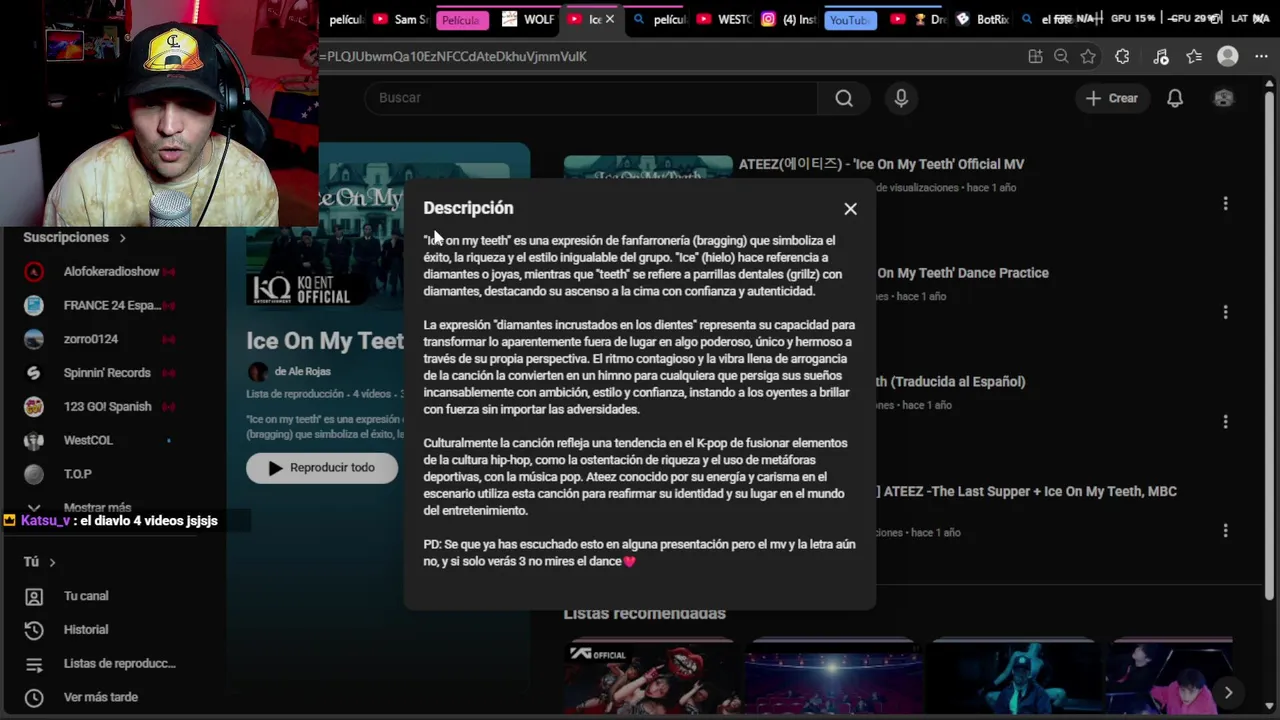The image size is (1280, 720).
Task: Open the browser three-dot settings menu
Action: coord(1261,57)
